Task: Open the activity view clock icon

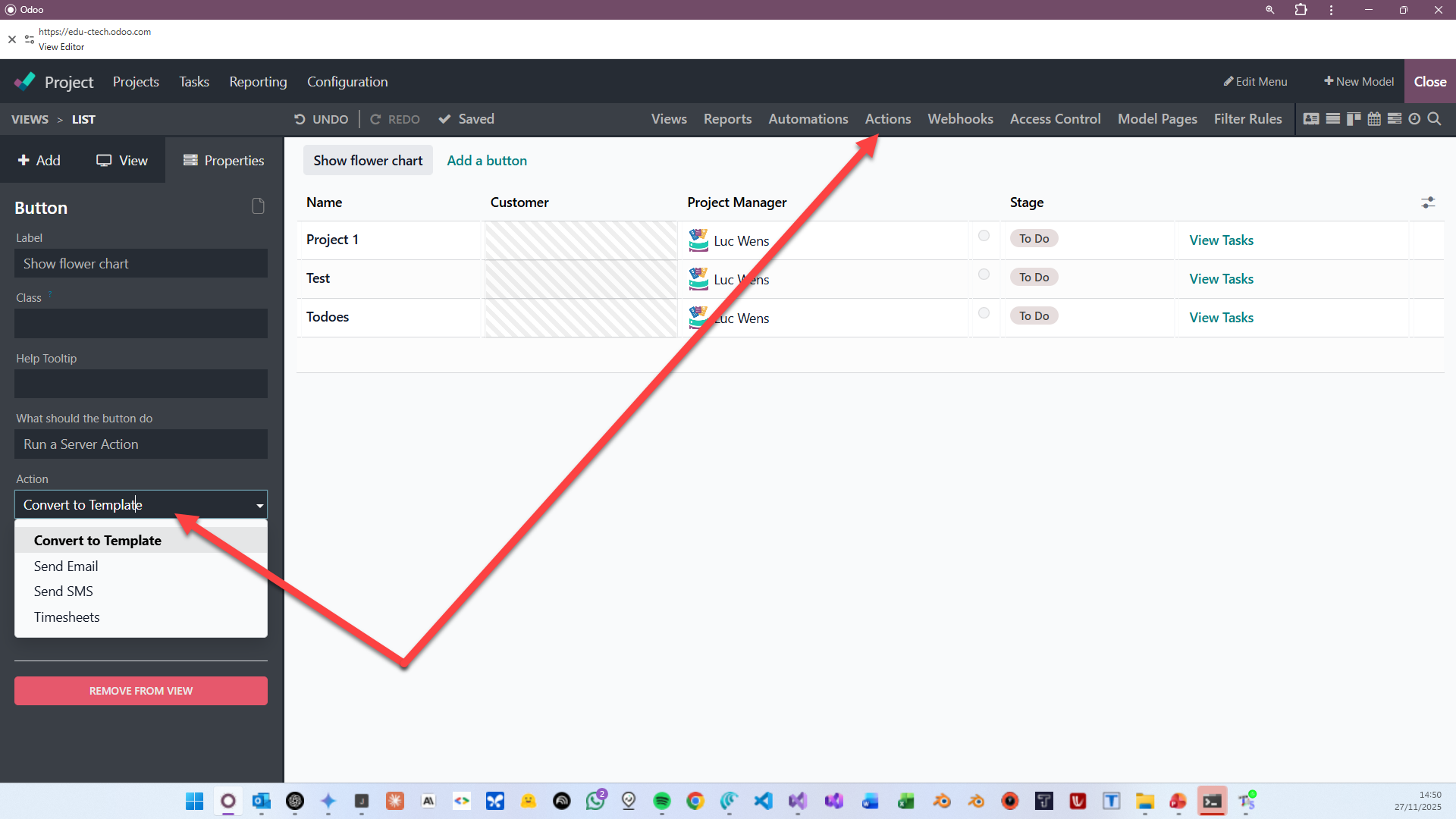Action: point(1414,119)
